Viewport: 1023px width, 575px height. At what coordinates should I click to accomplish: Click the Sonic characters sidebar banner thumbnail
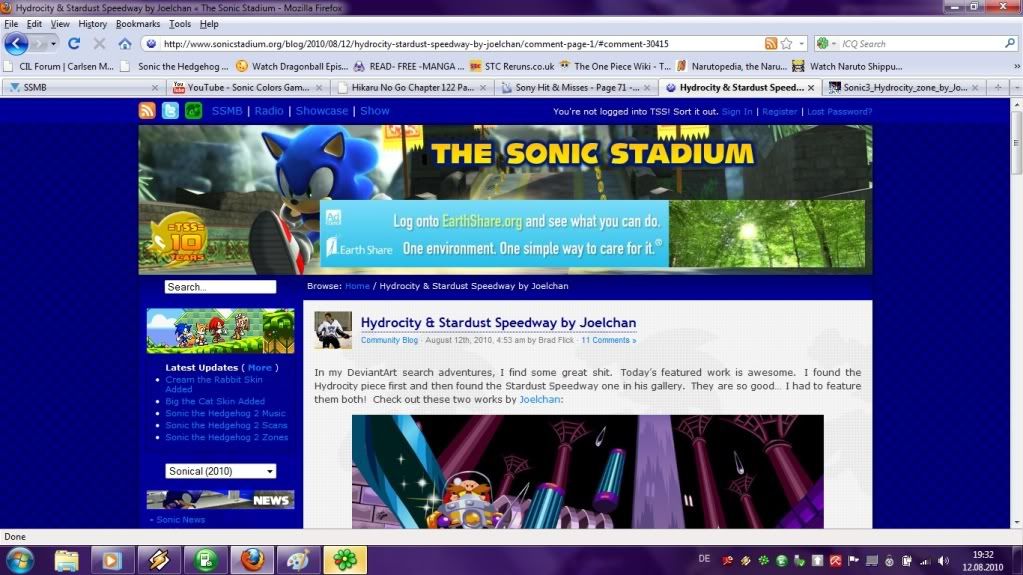click(221, 331)
